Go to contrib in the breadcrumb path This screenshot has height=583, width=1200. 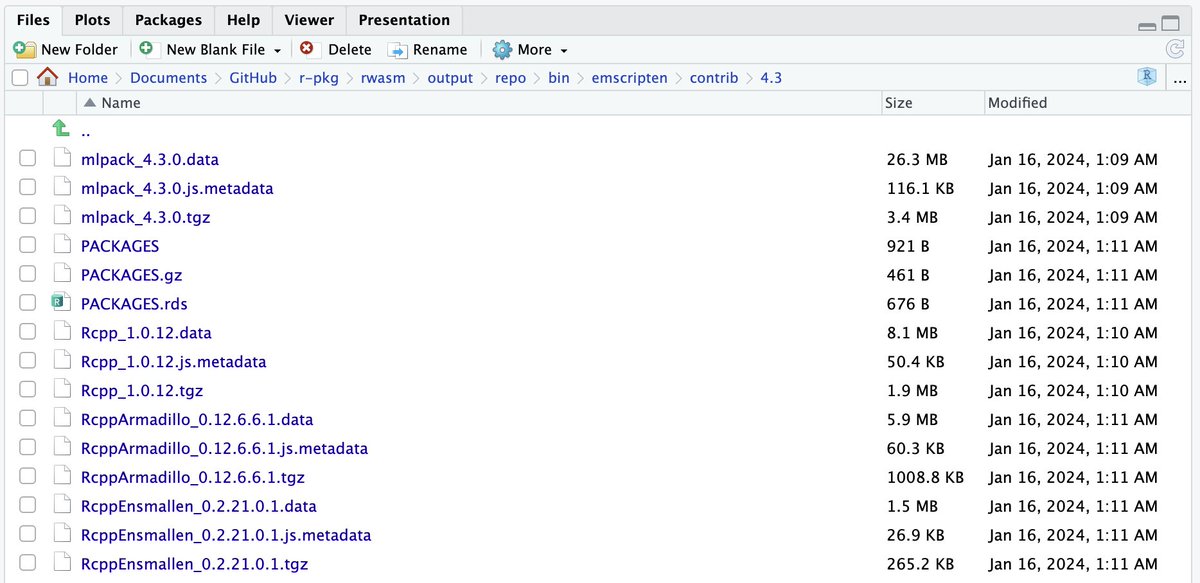point(714,78)
